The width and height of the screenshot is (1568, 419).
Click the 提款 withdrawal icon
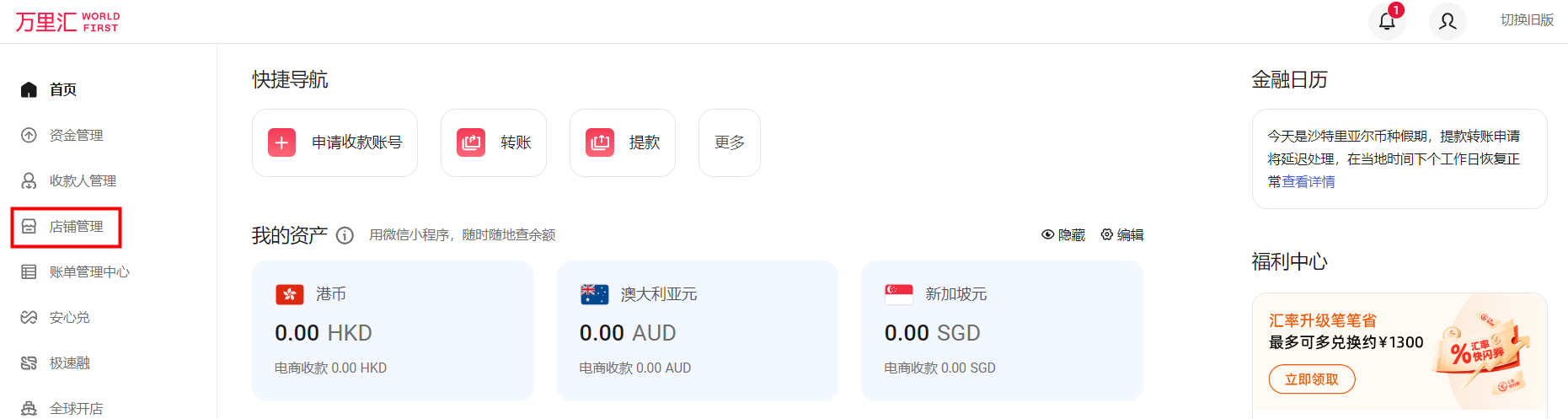(x=600, y=142)
